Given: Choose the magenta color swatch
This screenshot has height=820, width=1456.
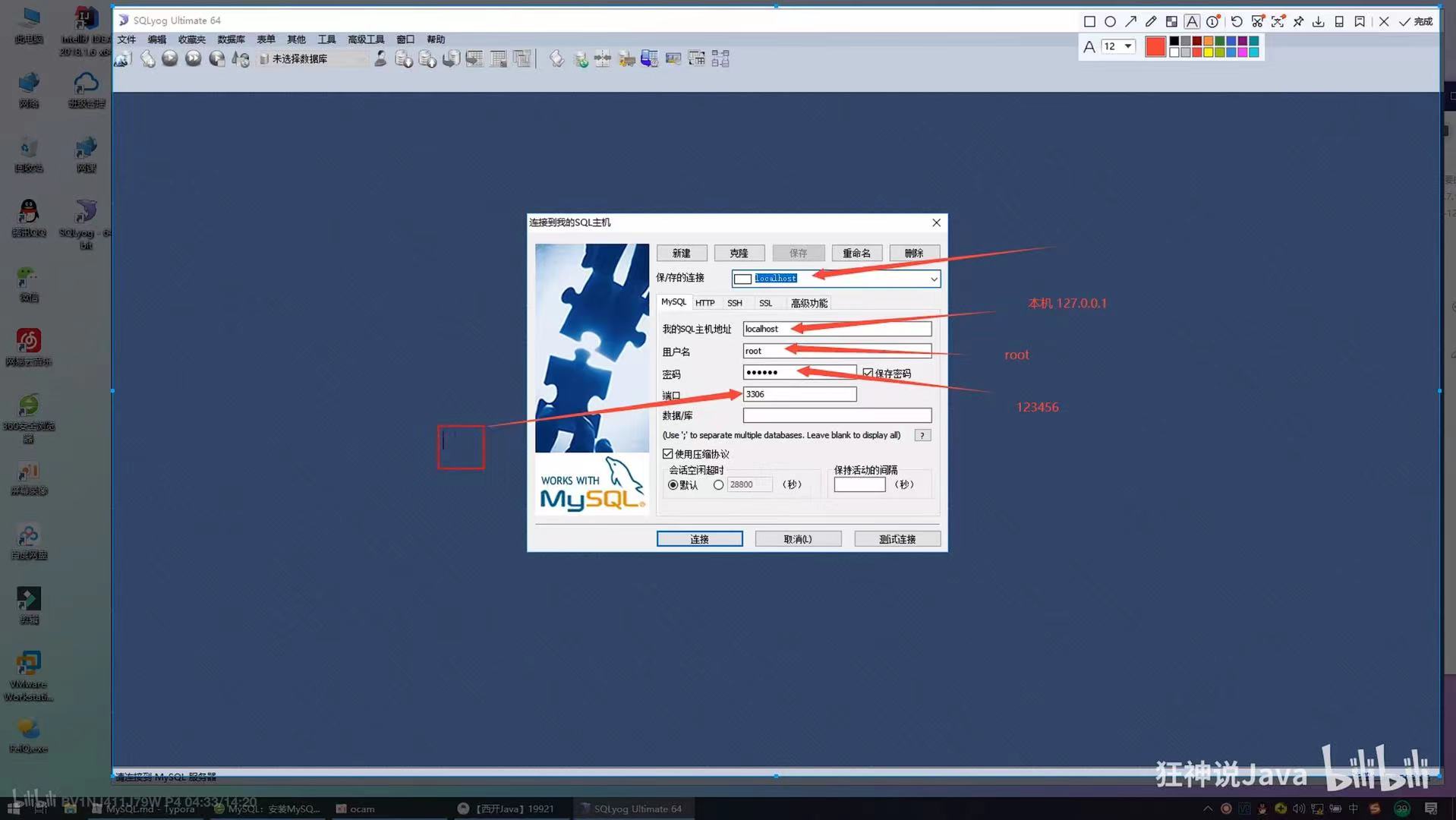Looking at the screenshot, I should [x=1243, y=52].
